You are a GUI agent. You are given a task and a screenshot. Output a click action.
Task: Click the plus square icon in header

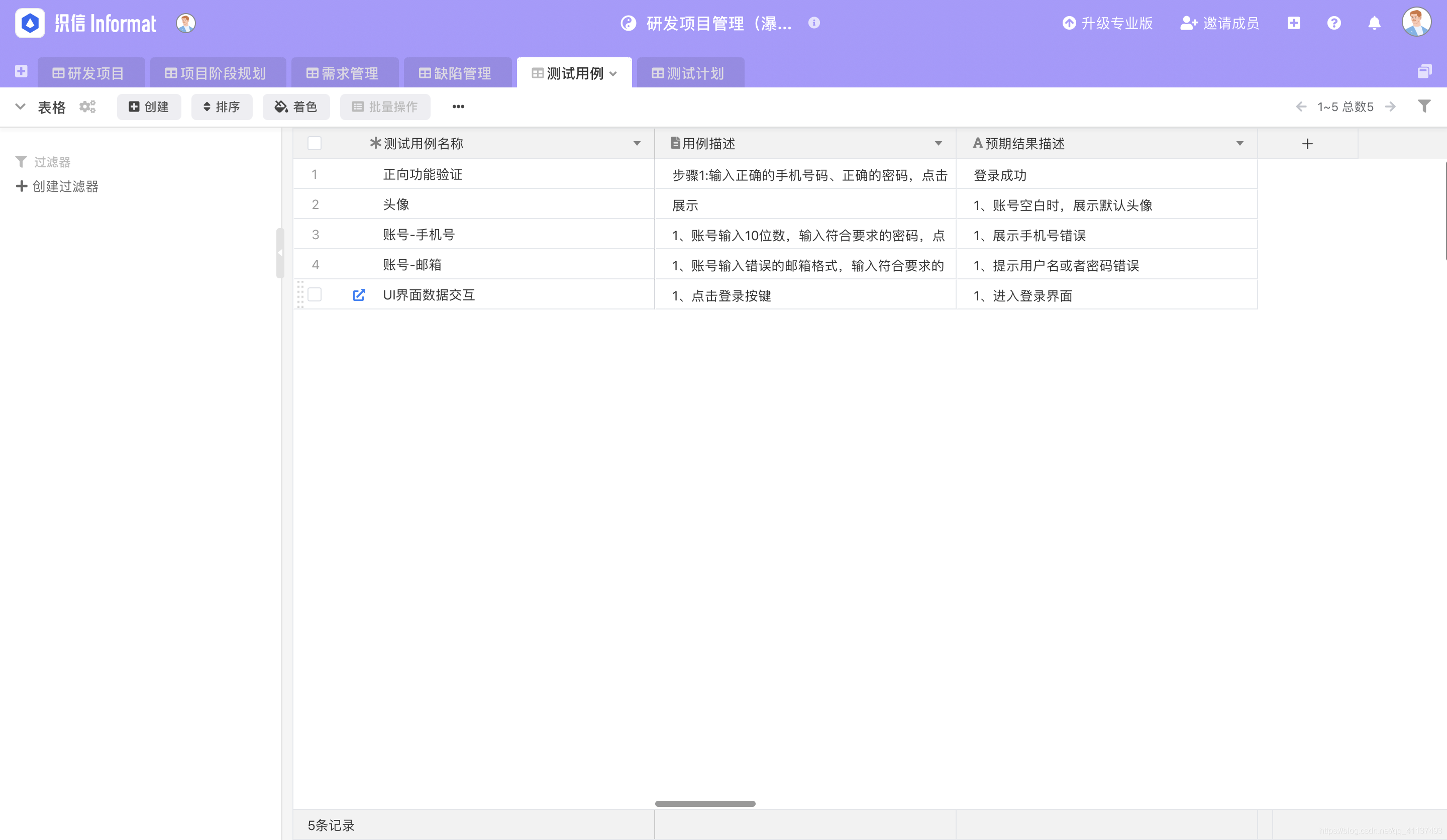point(1294,23)
